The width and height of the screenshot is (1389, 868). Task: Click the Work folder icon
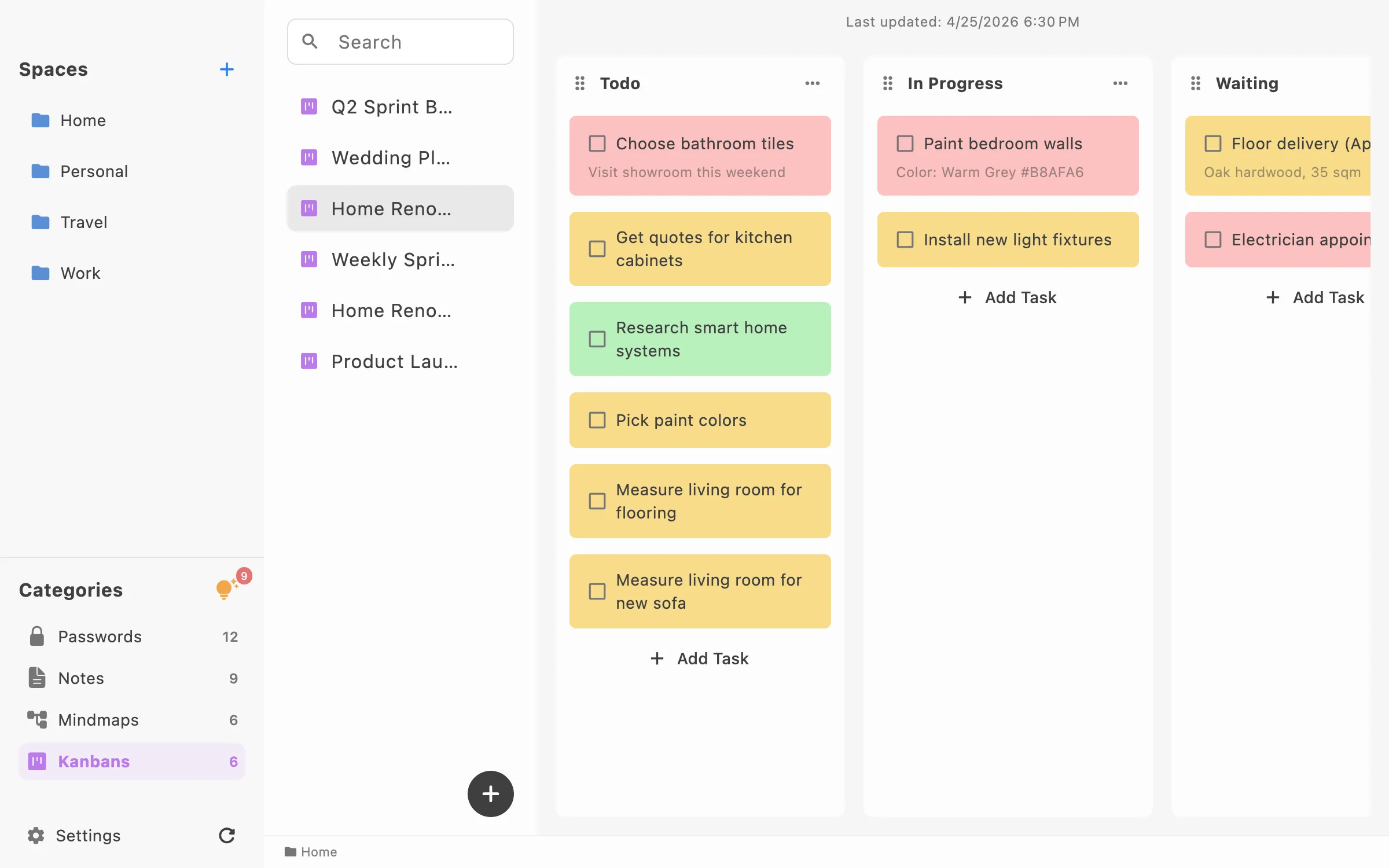41,273
